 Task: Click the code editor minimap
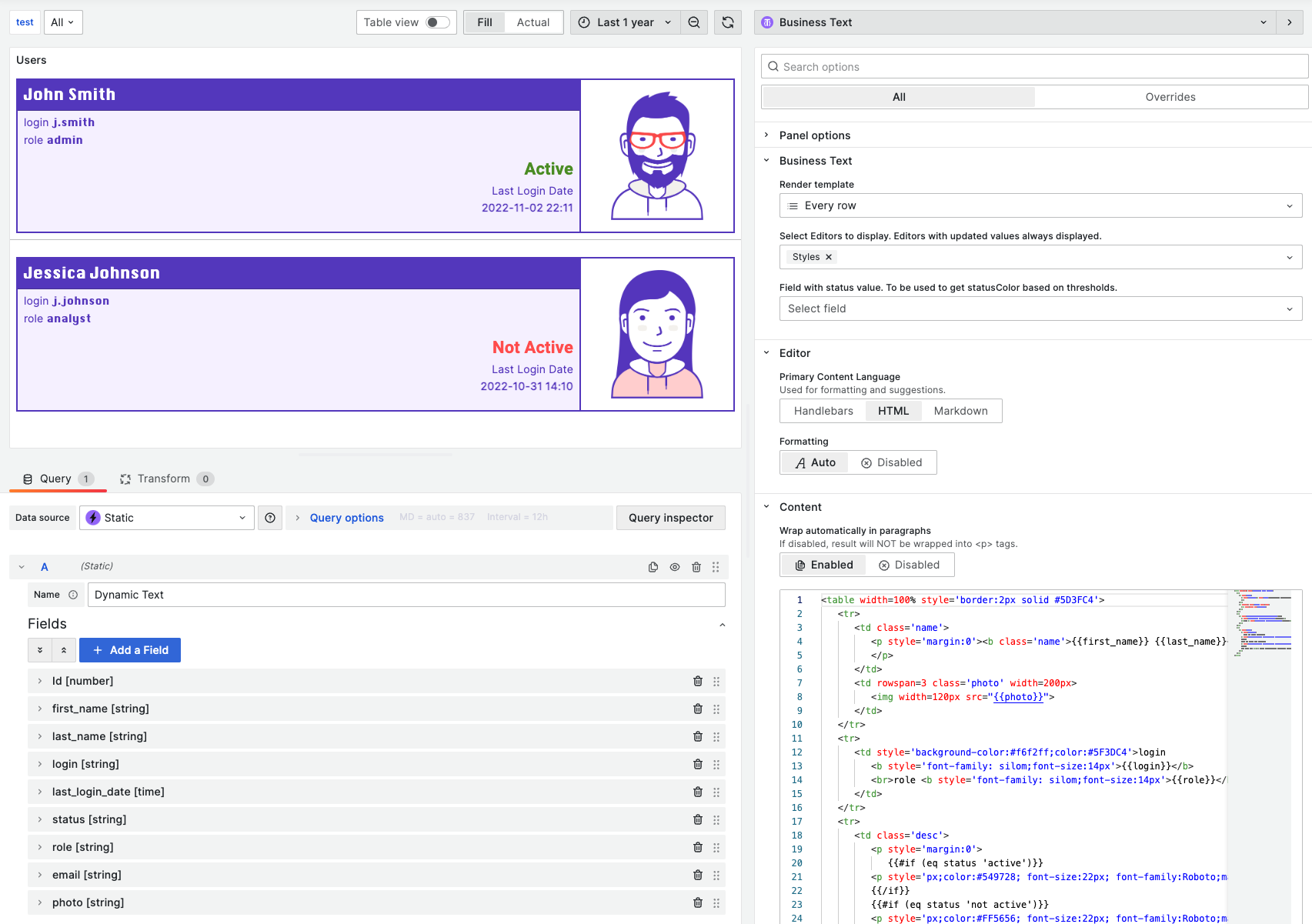click(1263, 623)
